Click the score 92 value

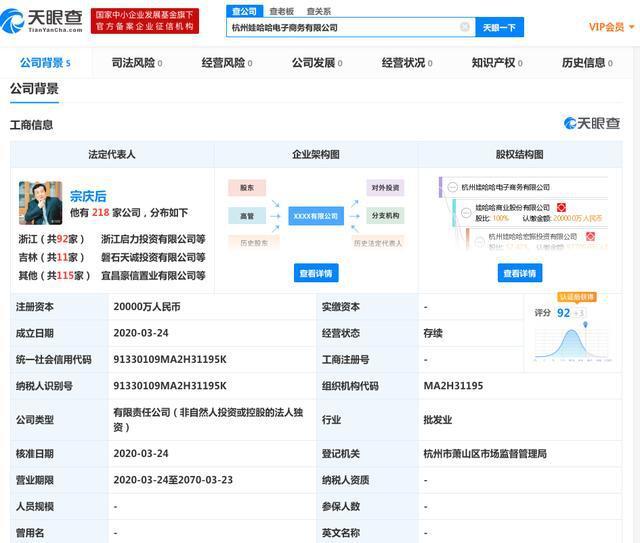[x=563, y=313]
